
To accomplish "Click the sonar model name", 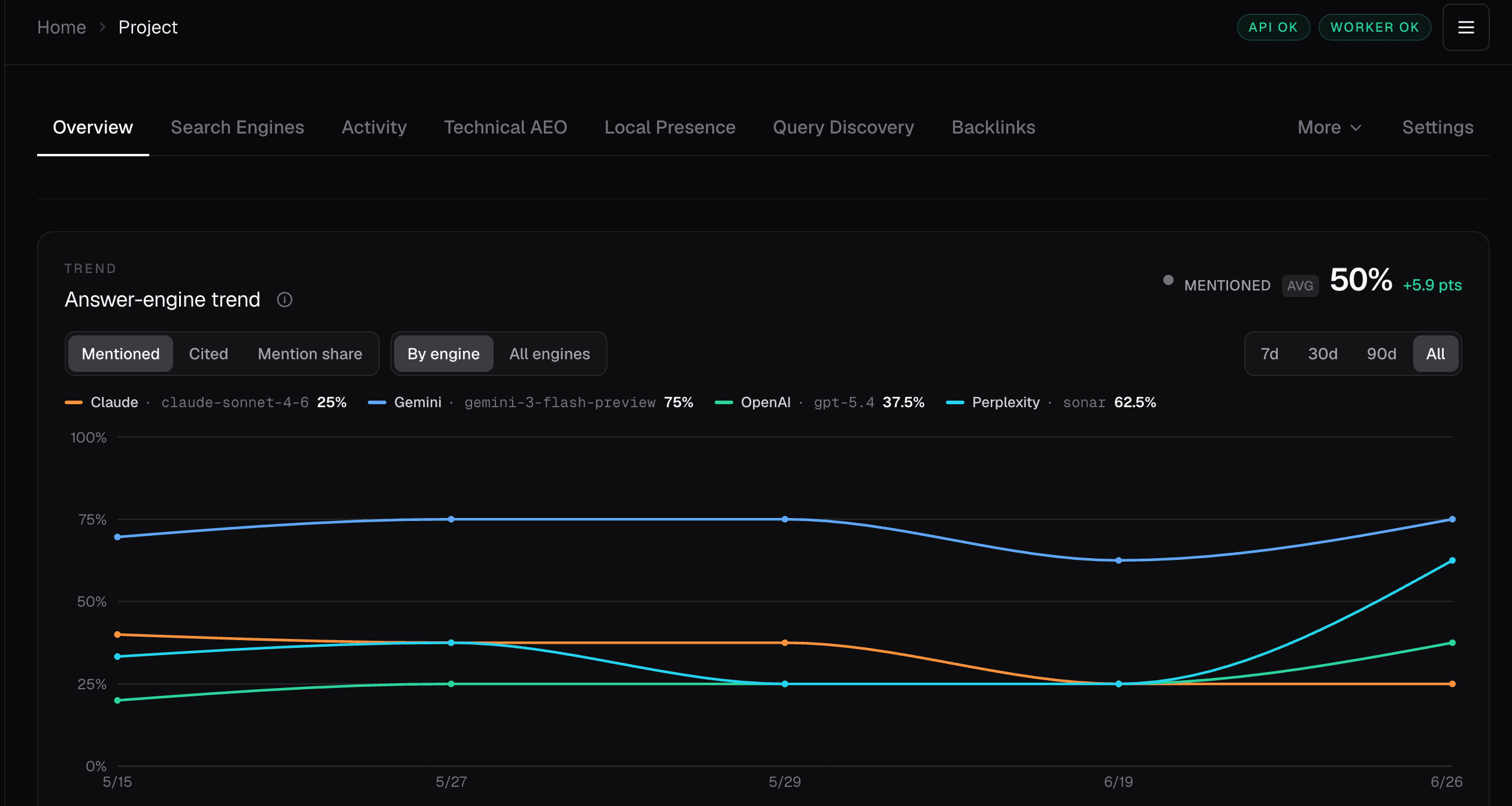I will (x=1084, y=402).
